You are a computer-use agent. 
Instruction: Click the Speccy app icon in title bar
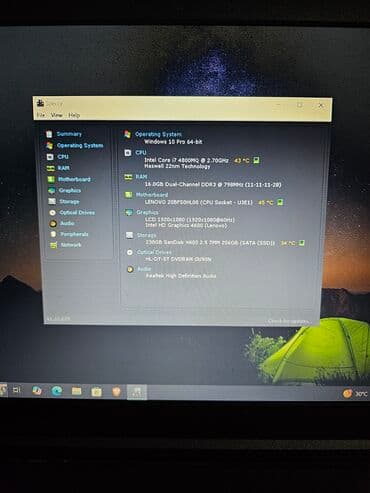(x=41, y=103)
